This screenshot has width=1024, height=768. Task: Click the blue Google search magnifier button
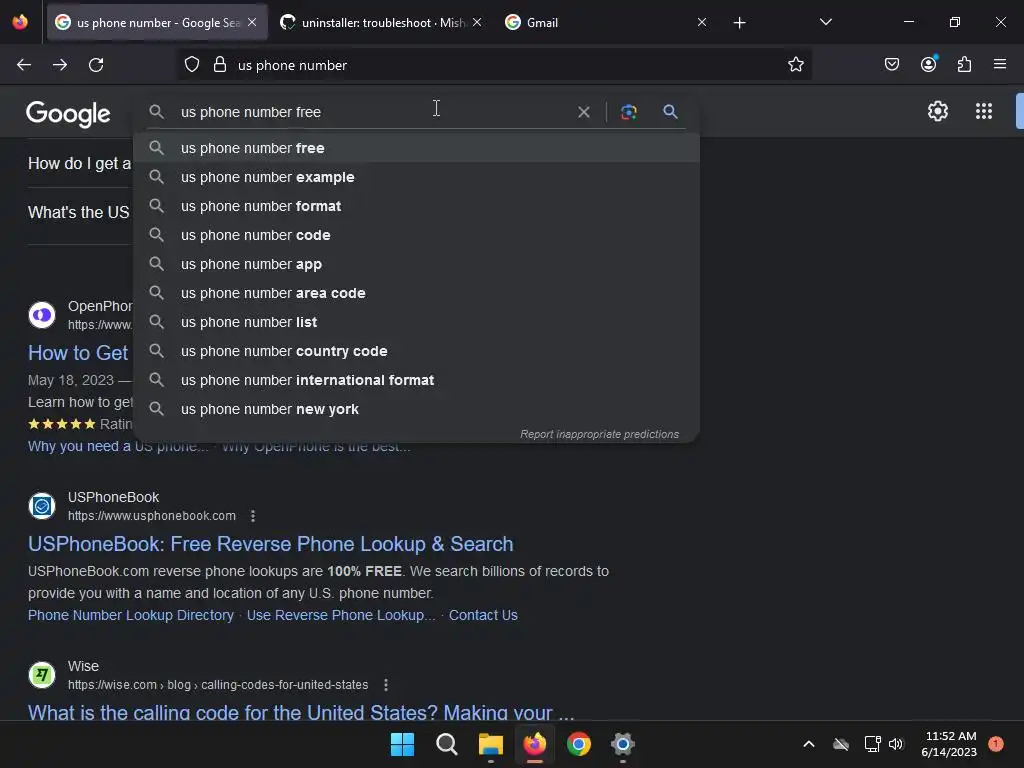(x=670, y=112)
